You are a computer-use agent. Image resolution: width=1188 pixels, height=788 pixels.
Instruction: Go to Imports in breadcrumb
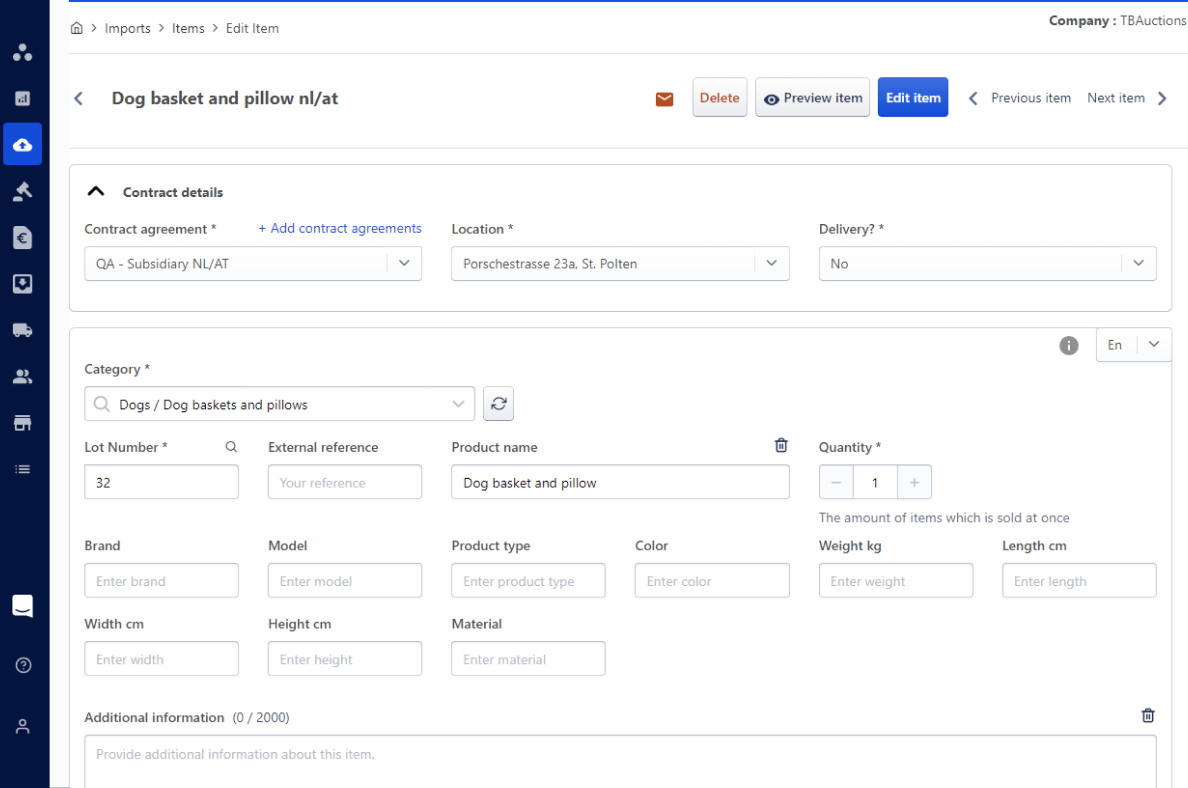click(127, 28)
